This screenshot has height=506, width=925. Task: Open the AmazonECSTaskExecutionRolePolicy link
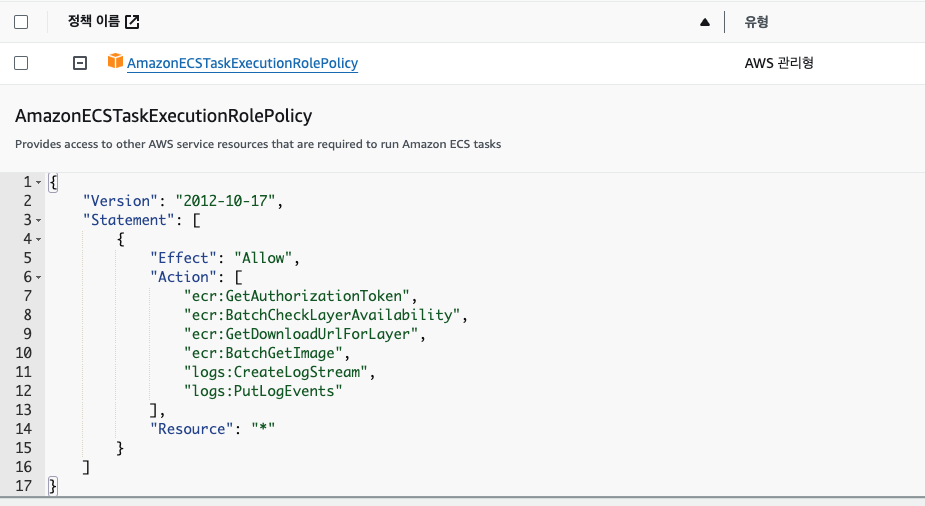(x=242, y=63)
